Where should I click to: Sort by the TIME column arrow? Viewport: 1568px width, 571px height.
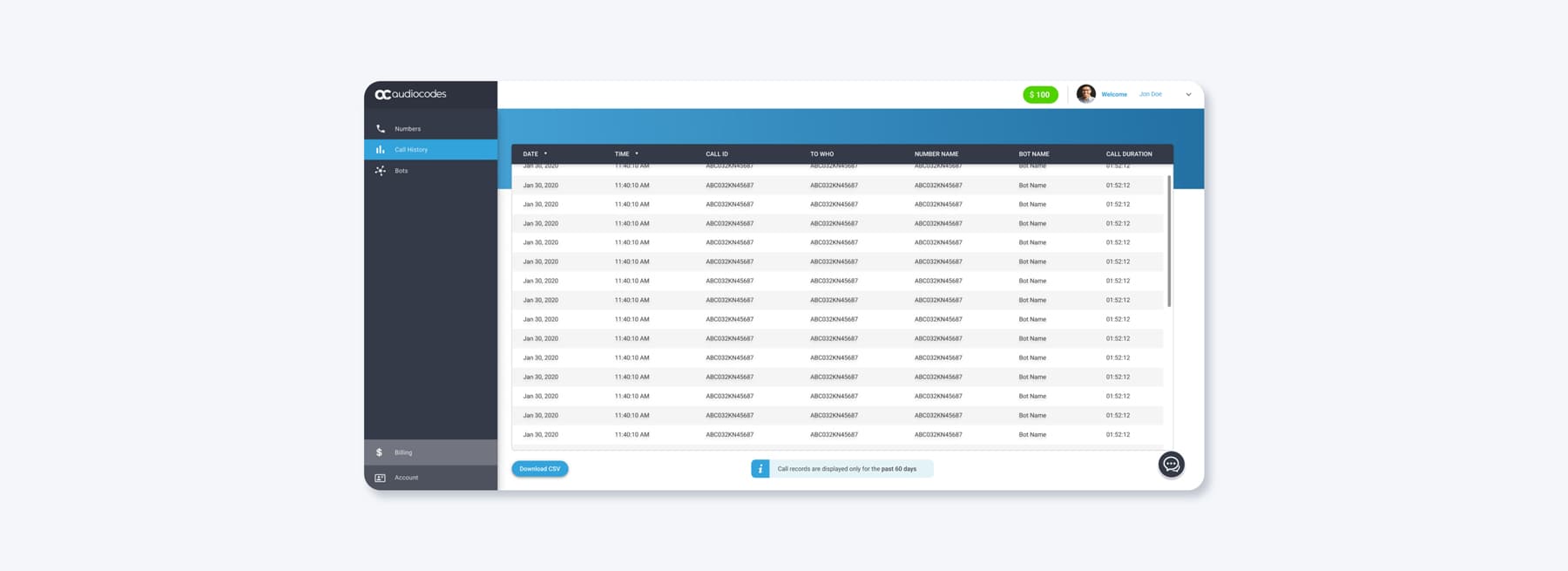pos(637,153)
